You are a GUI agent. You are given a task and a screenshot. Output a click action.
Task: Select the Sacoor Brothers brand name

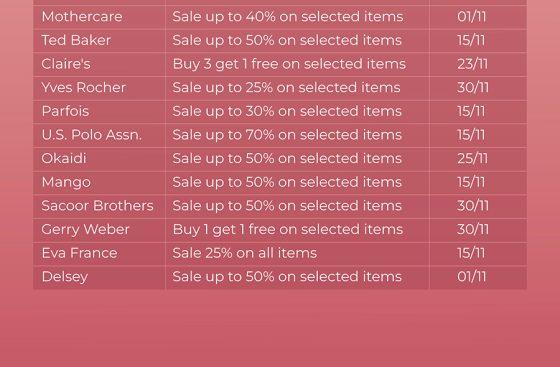point(97,206)
